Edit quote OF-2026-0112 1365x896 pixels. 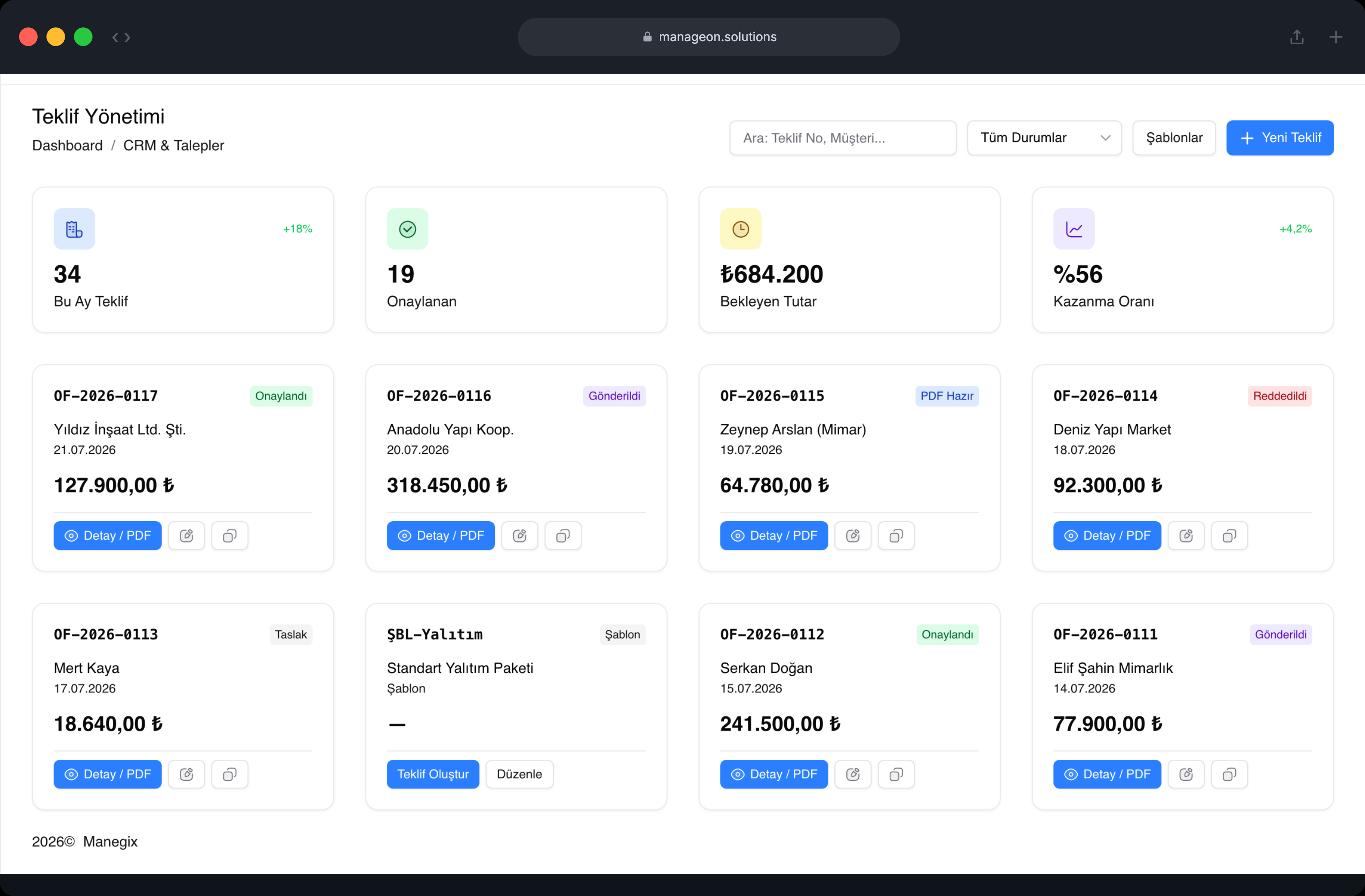tap(853, 774)
